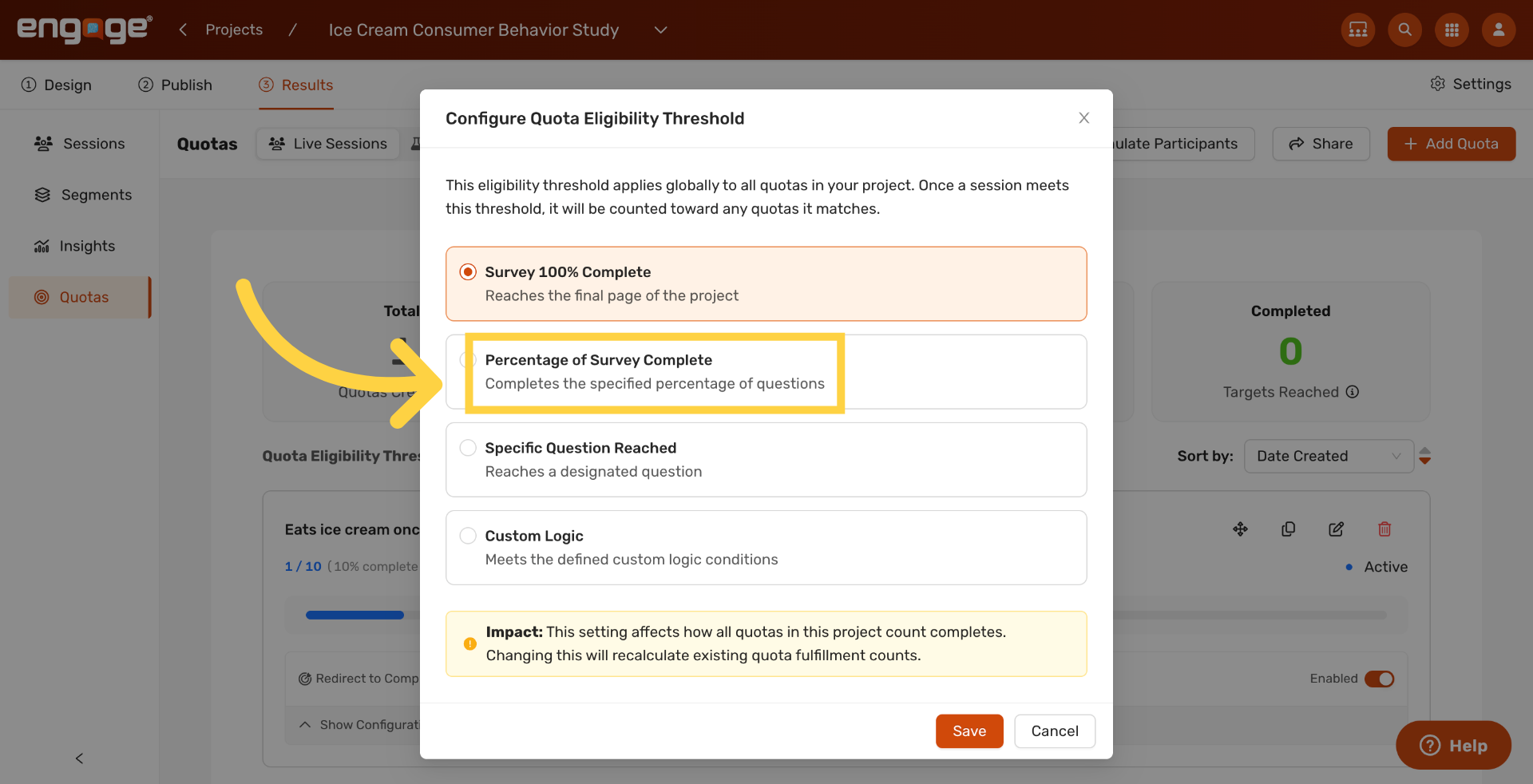The image size is (1533, 784).
Task: Open Insights in the sidebar
Action: 79,246
